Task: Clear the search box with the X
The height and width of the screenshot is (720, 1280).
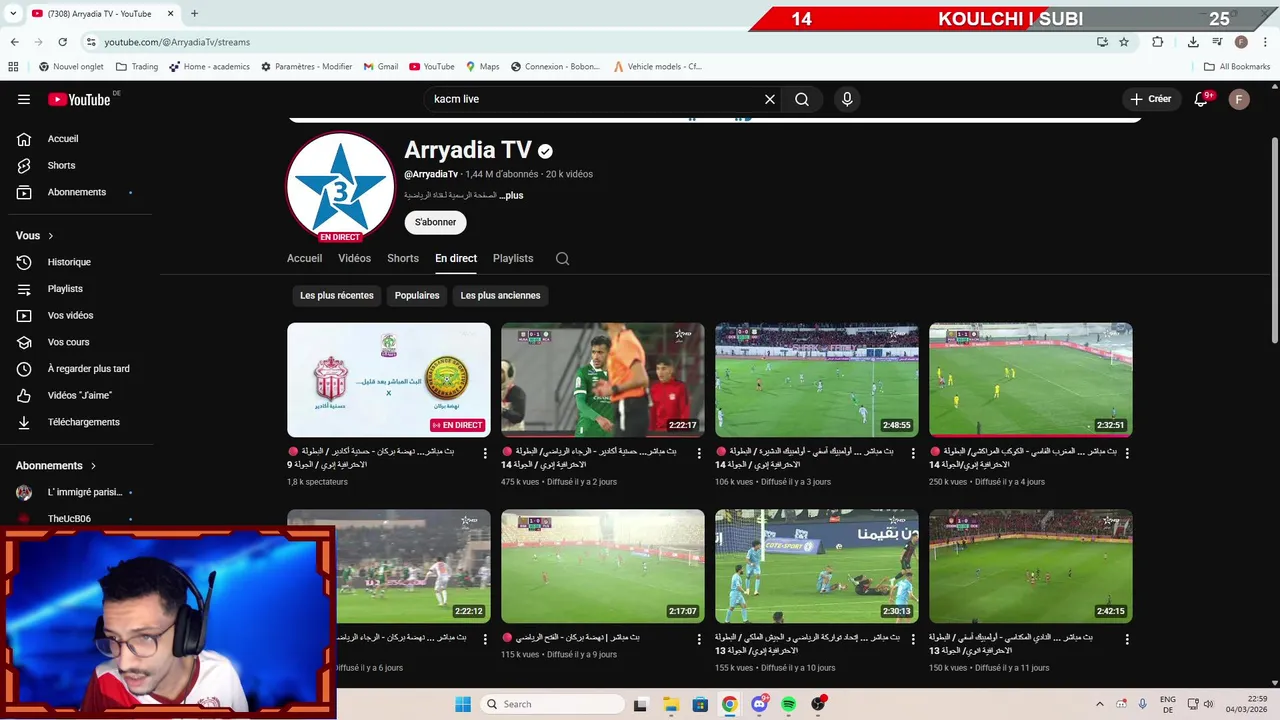Action: [x=770, y=99]
